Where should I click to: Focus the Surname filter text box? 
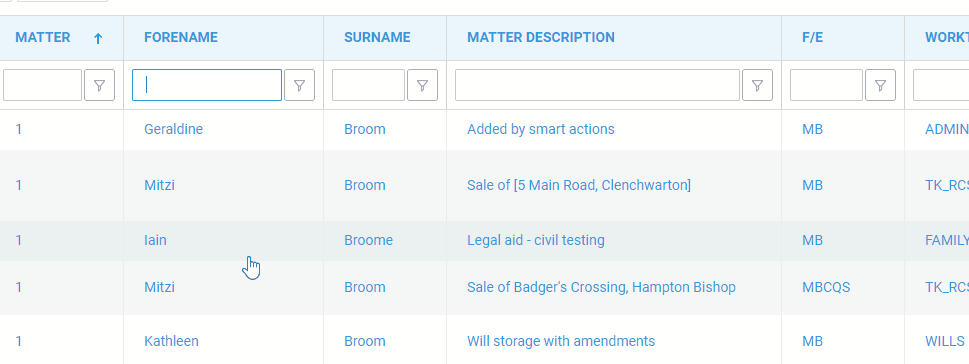click(368, 85)
